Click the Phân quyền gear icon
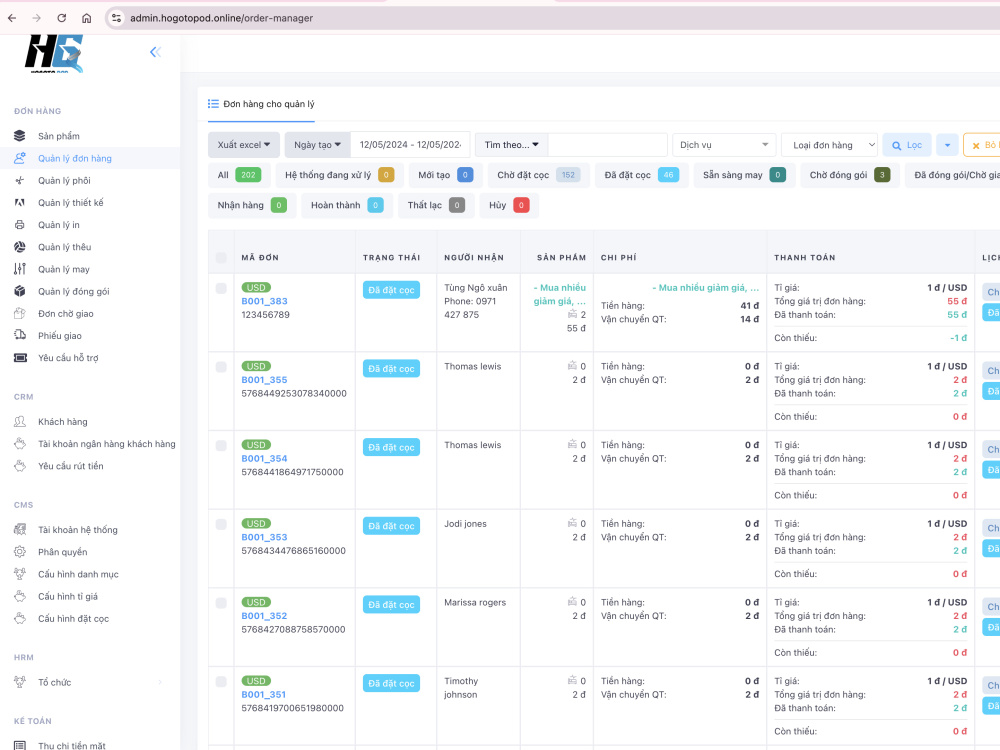 pos(20,552)
